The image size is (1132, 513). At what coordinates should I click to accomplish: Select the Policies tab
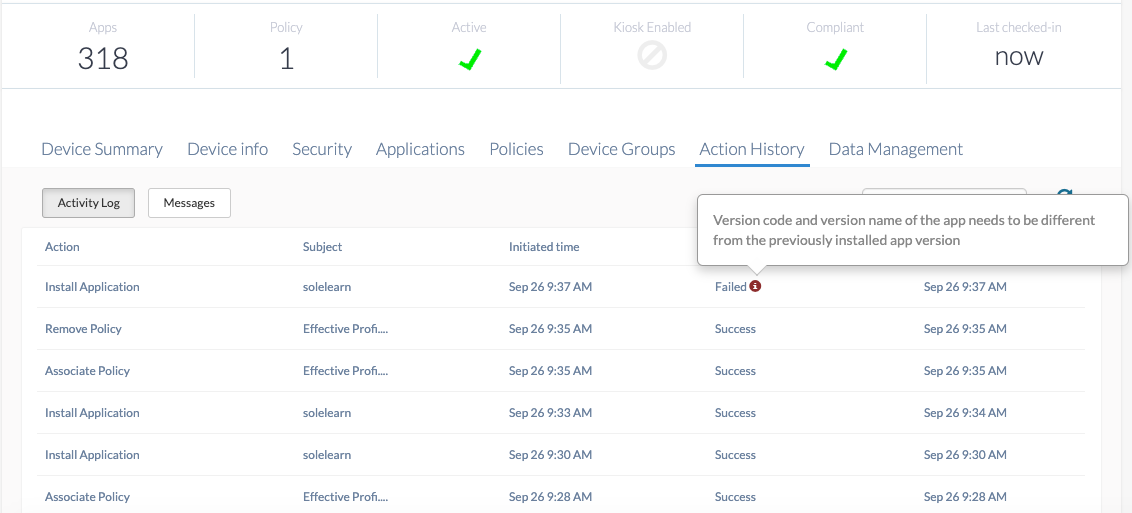pyautogui.click(x=516, y=149)
